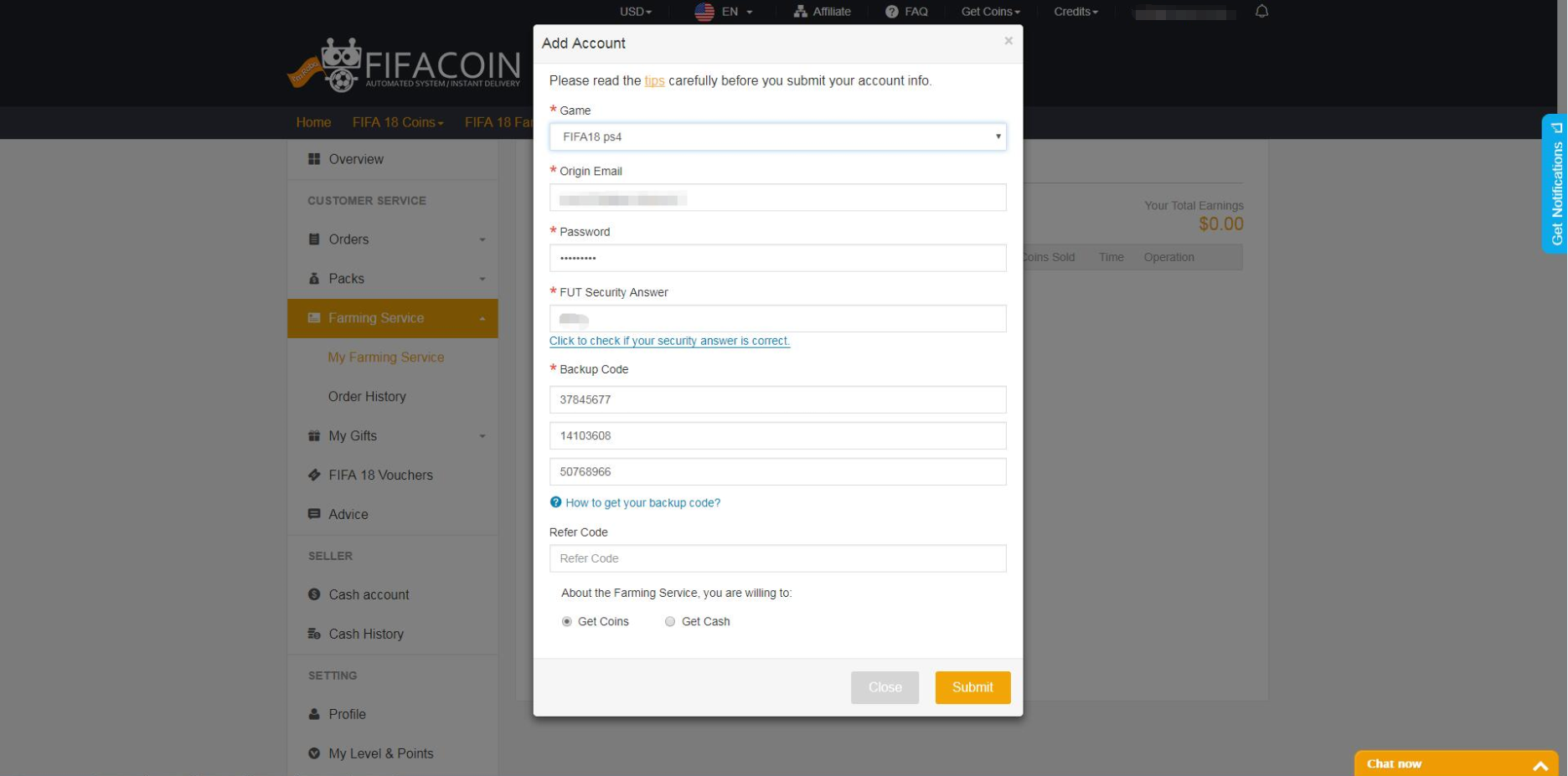Click the FUT Security Answer field
1568x776 pixels.
click(777, 318)
